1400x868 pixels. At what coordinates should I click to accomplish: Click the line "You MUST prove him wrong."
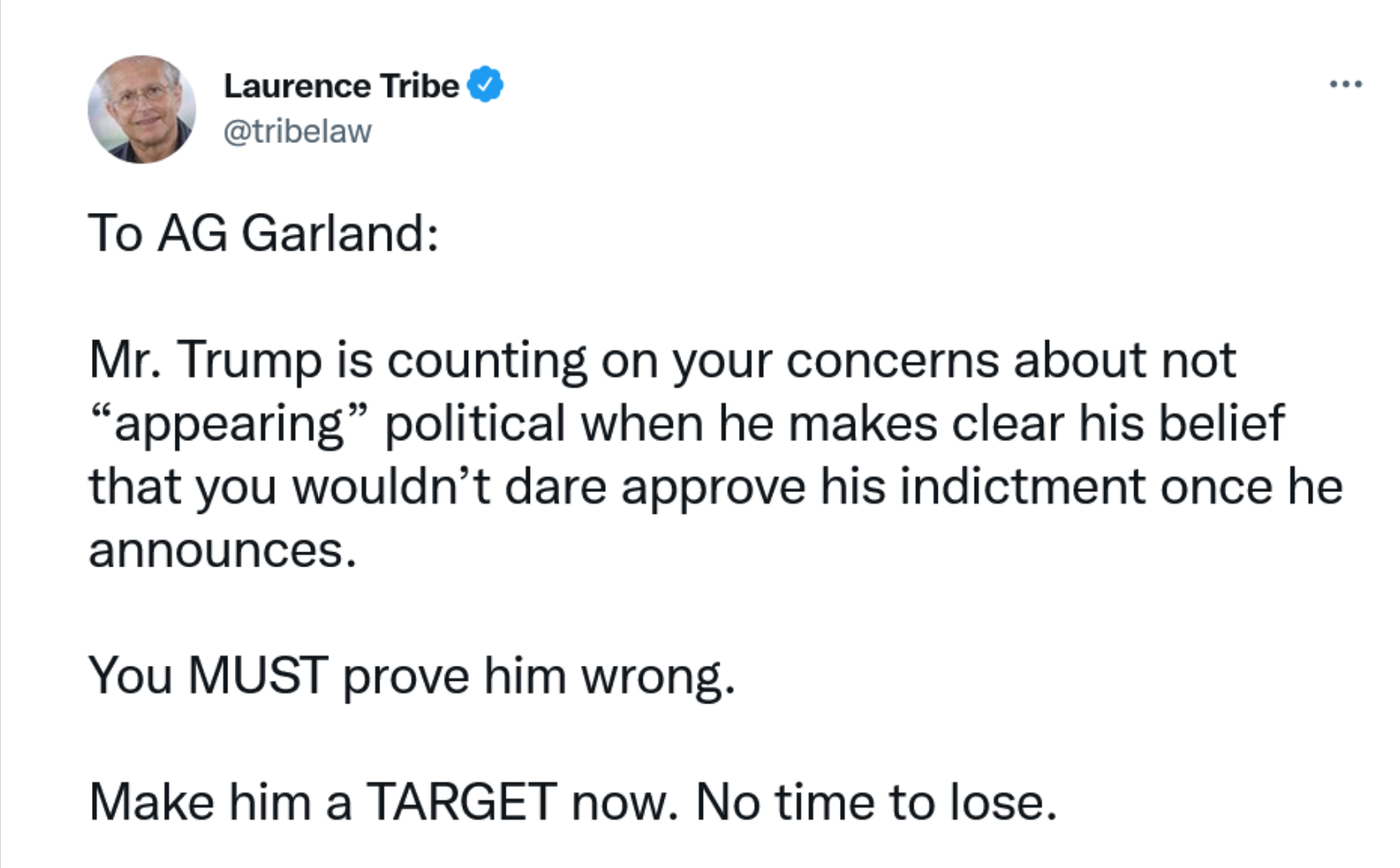[x=412, y=676]
